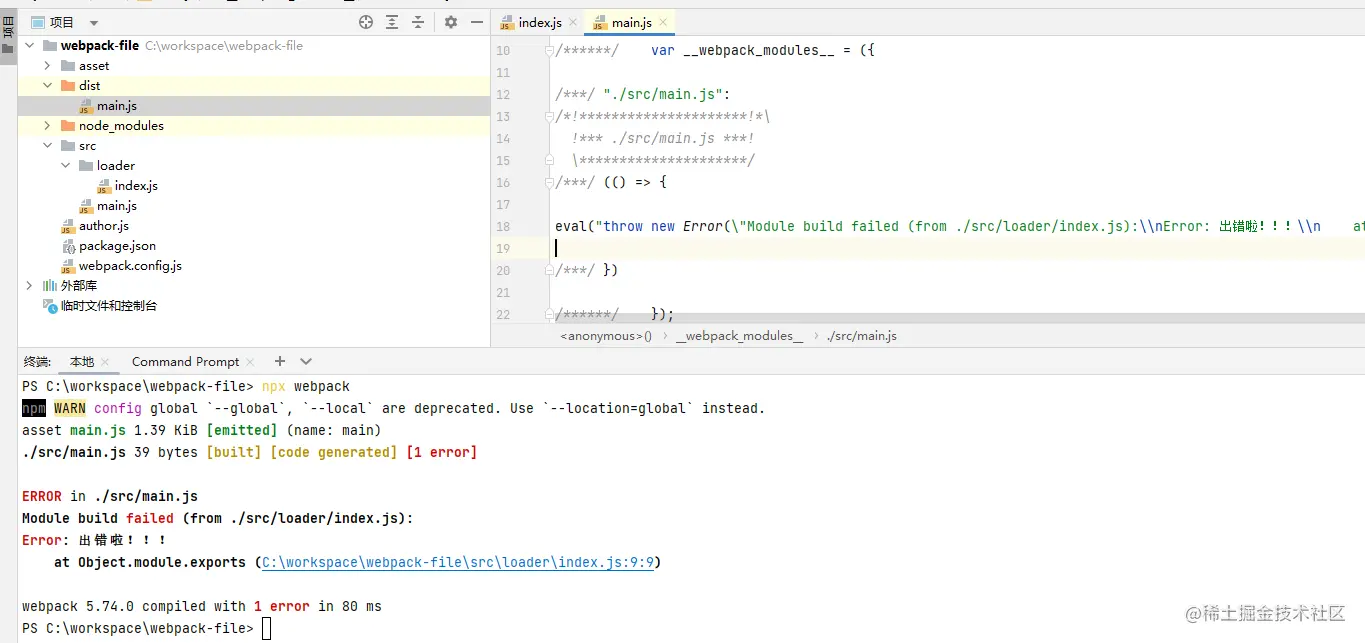The height and width of the screenshot is (643, 1365).
Task: Click the asset folder icon
Action: coord(68,66)
